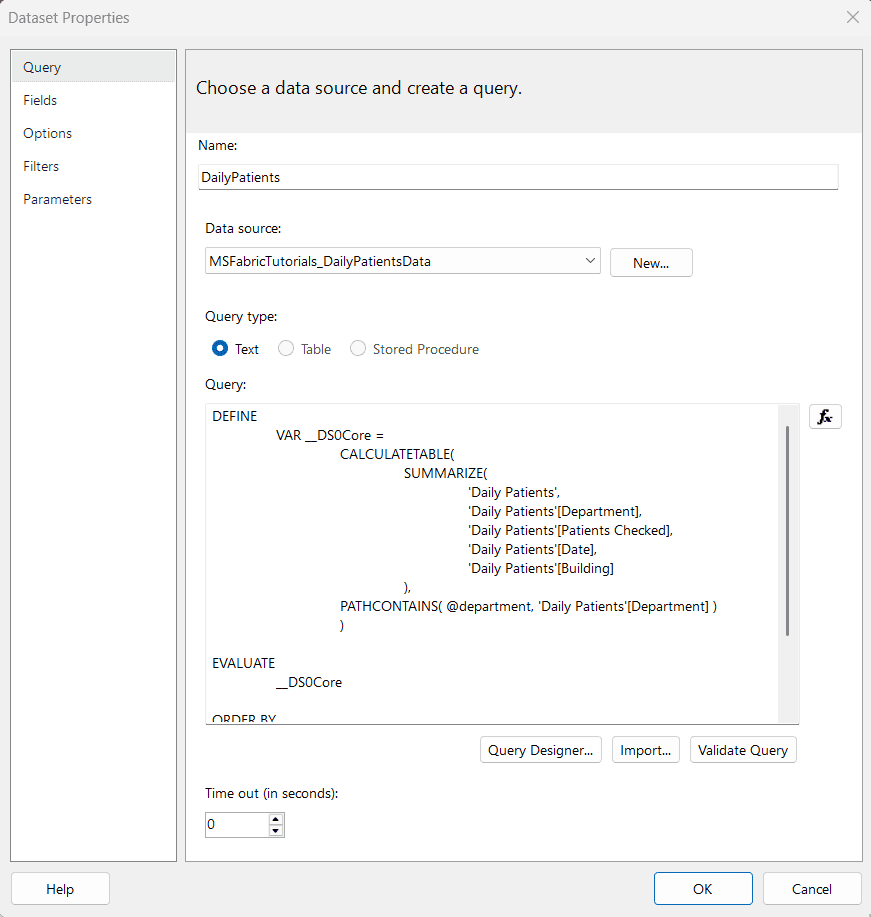Choose Stored Procedure query type
This screenshot has width=871, height=917.
click(x=358, y=349)
